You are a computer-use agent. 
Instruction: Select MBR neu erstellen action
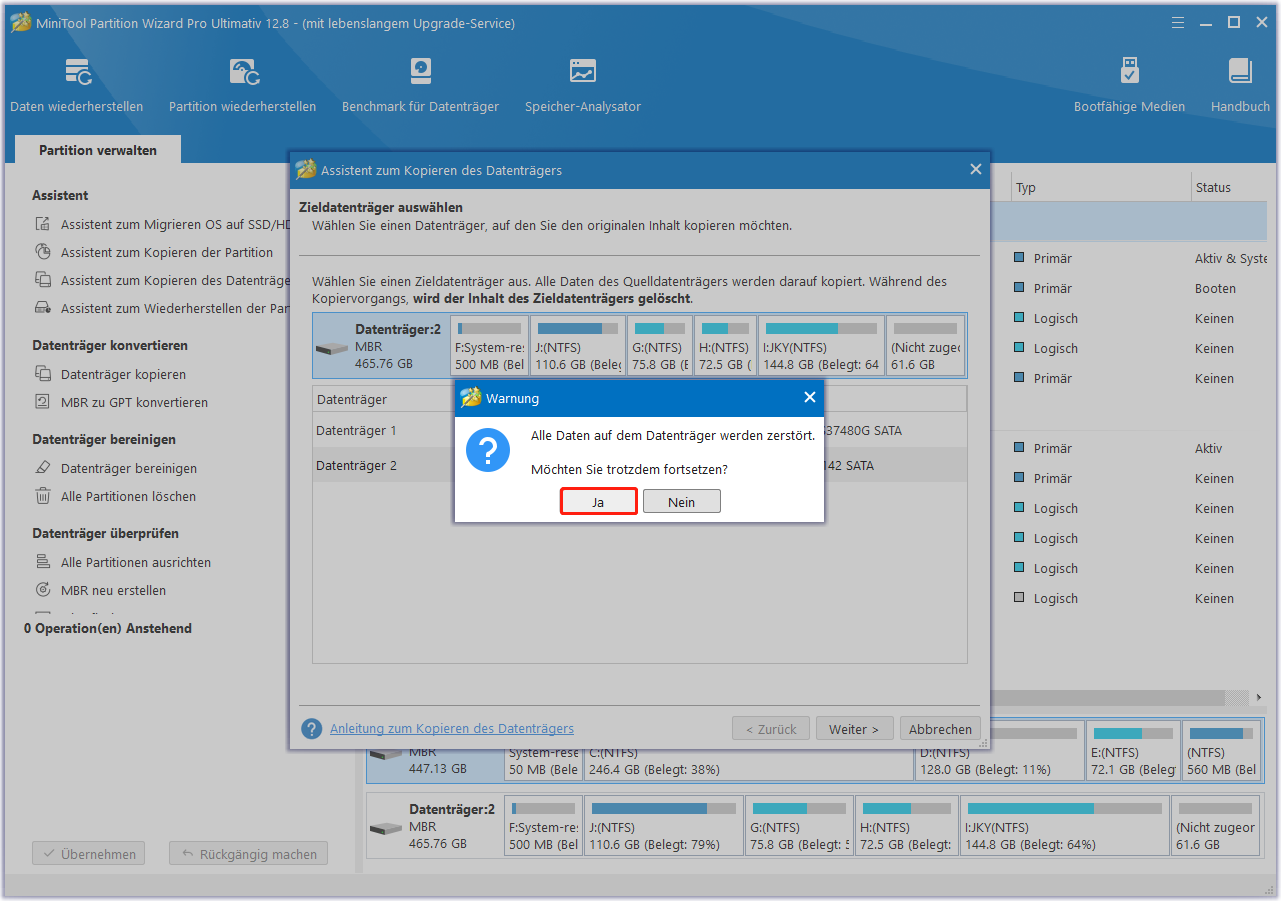(113, 591)
